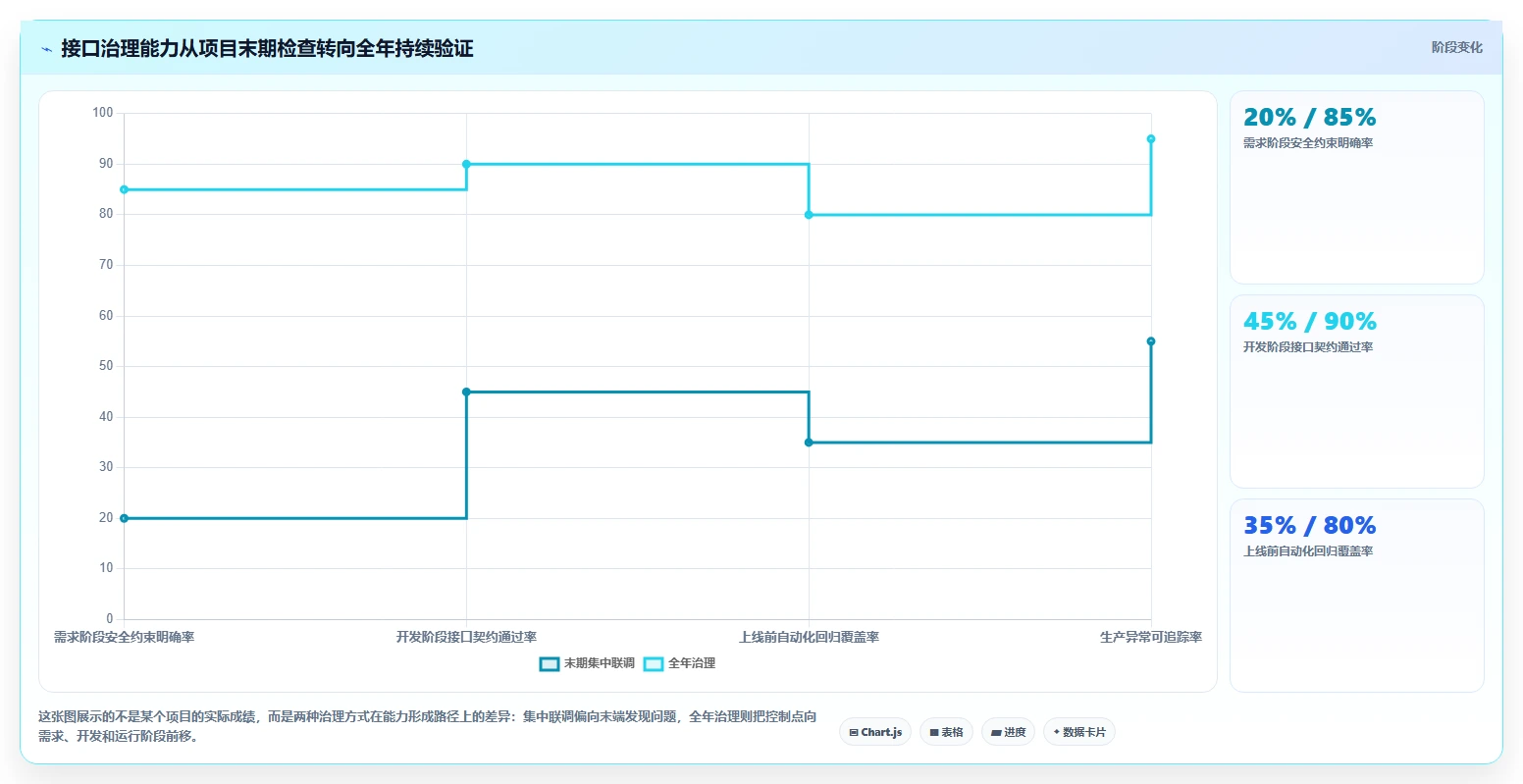Click the card caption 上线前自动化回归覆盖率 under 35% / 80%
The height and width of the screenshot is (784, 1523).
(x=1308, y=551)
